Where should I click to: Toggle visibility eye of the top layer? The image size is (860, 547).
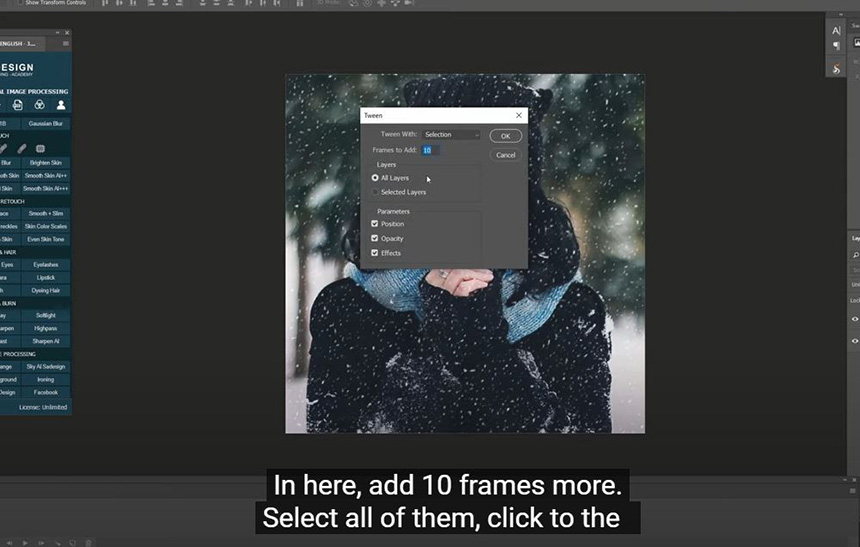pyautogui.click(x=855, y=319)
